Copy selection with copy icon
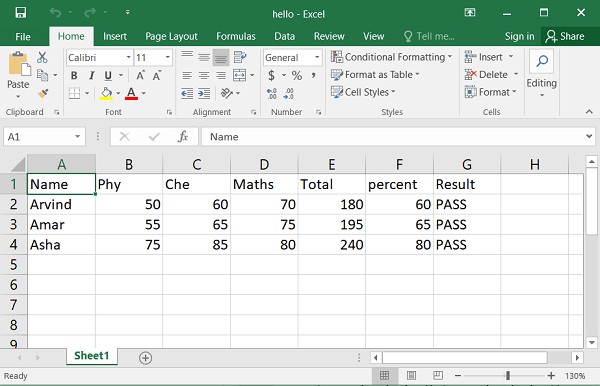 pos(42,75)
